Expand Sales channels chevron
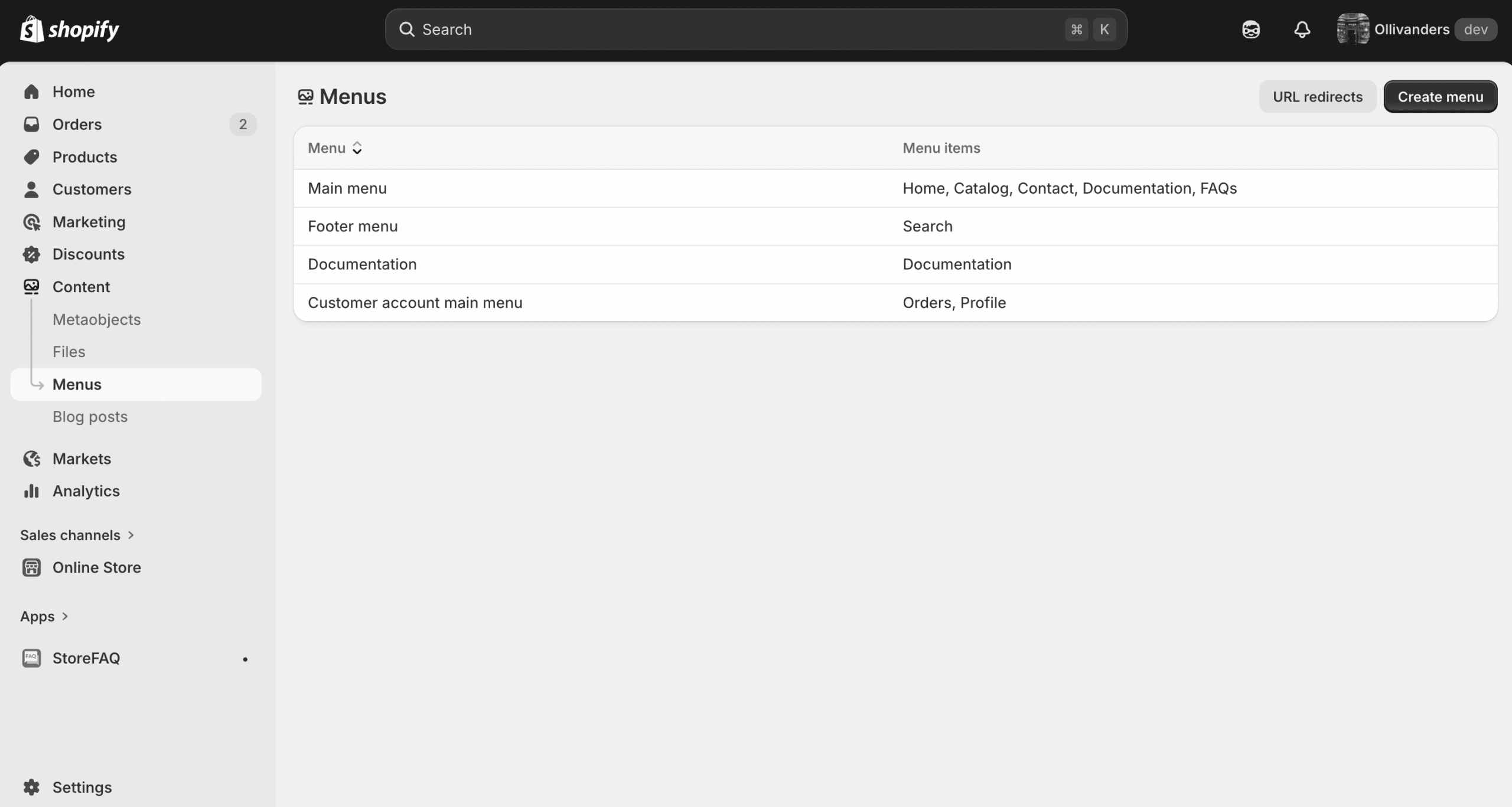1512x807 pixels. [131, 535]
